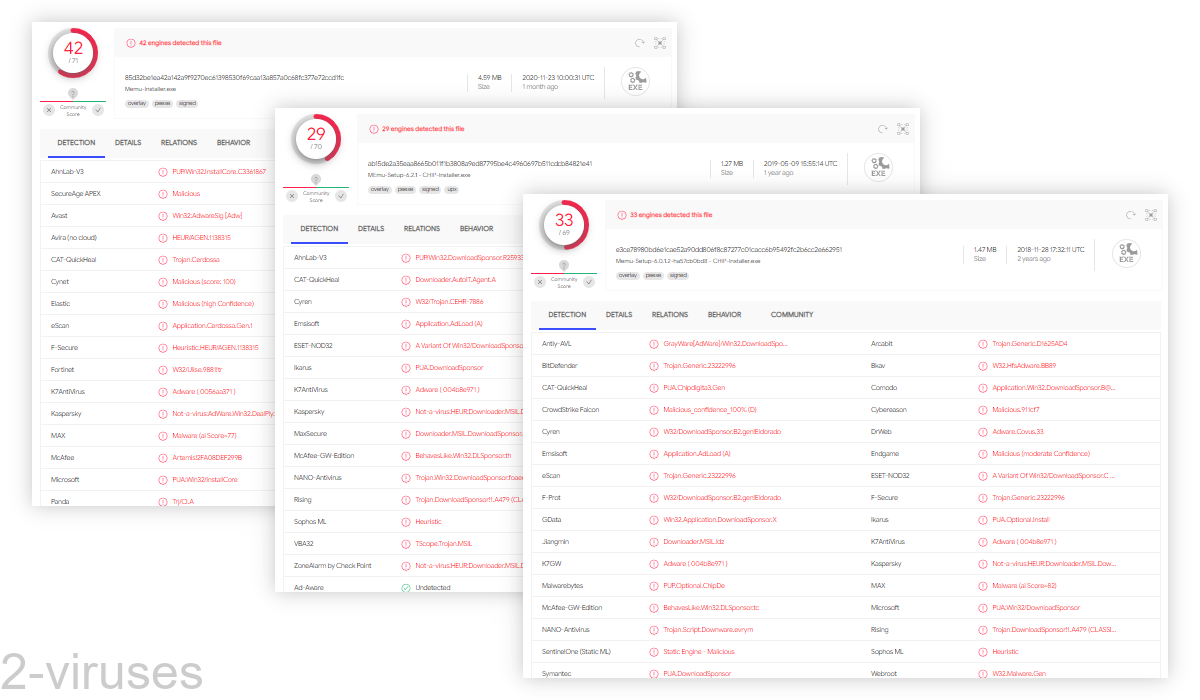
Task: Click reanalyze icon in the 42-detection report
Action: tap(640, 43)
